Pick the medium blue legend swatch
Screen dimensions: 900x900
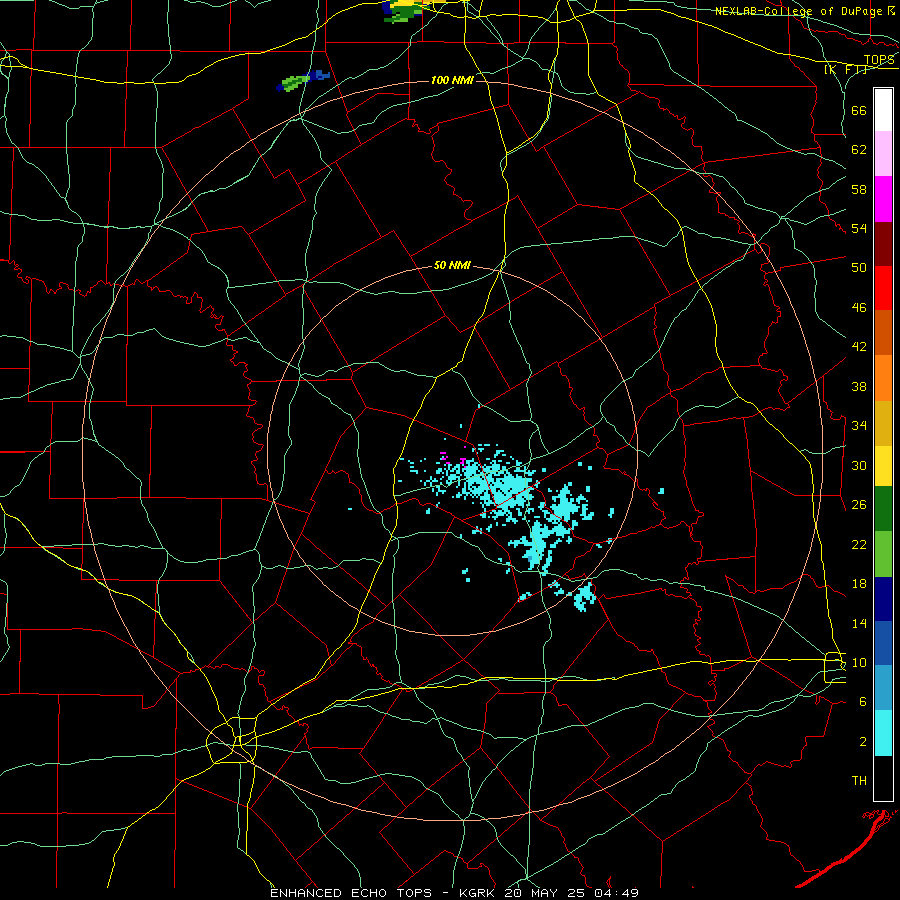tap(883, 643)
